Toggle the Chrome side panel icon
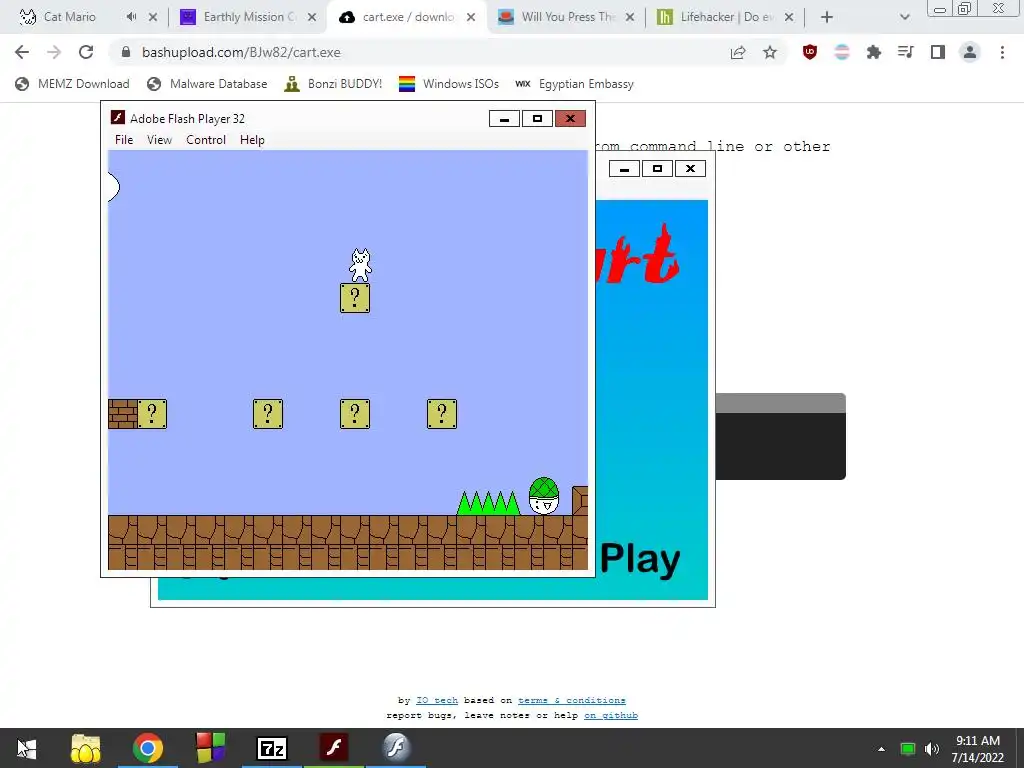The width and height of the screenshot is (1024, 768). (938, 52)
